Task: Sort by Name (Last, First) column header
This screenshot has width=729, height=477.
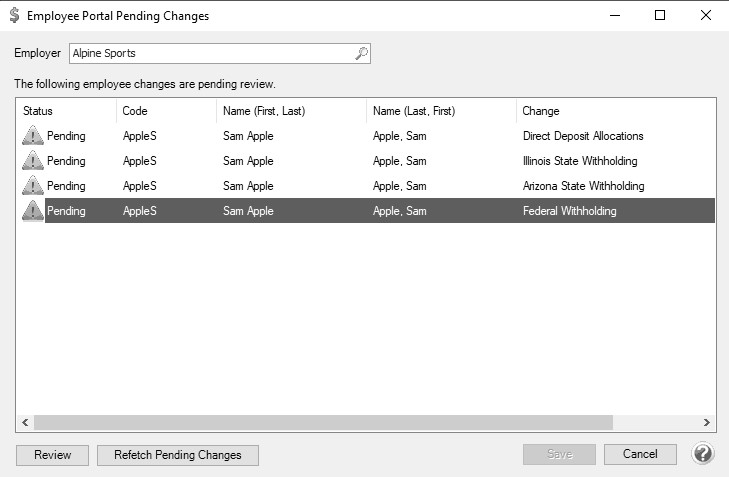Action: [x=441, y=111]
